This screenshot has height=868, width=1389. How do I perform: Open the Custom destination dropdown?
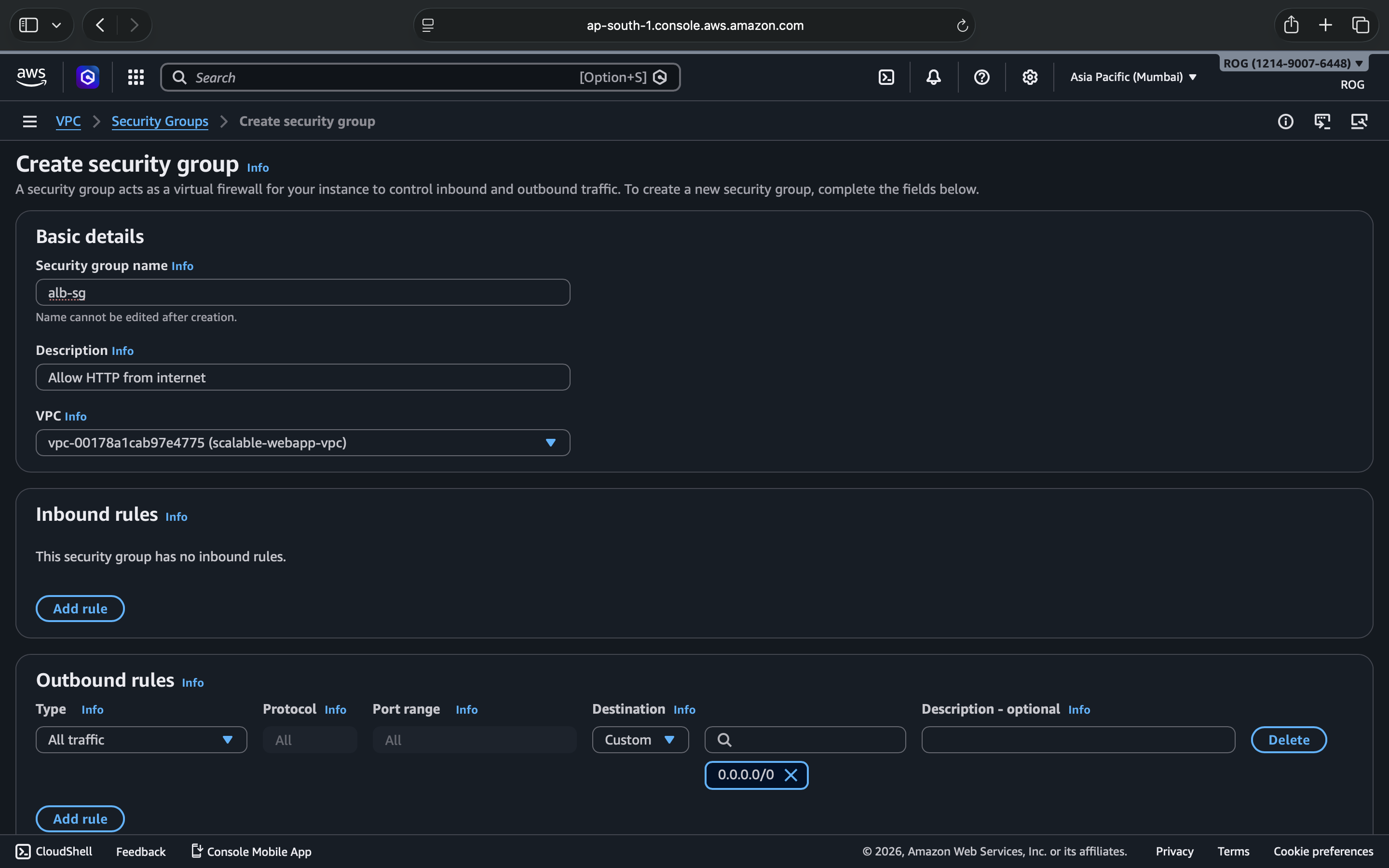[640, 739]
